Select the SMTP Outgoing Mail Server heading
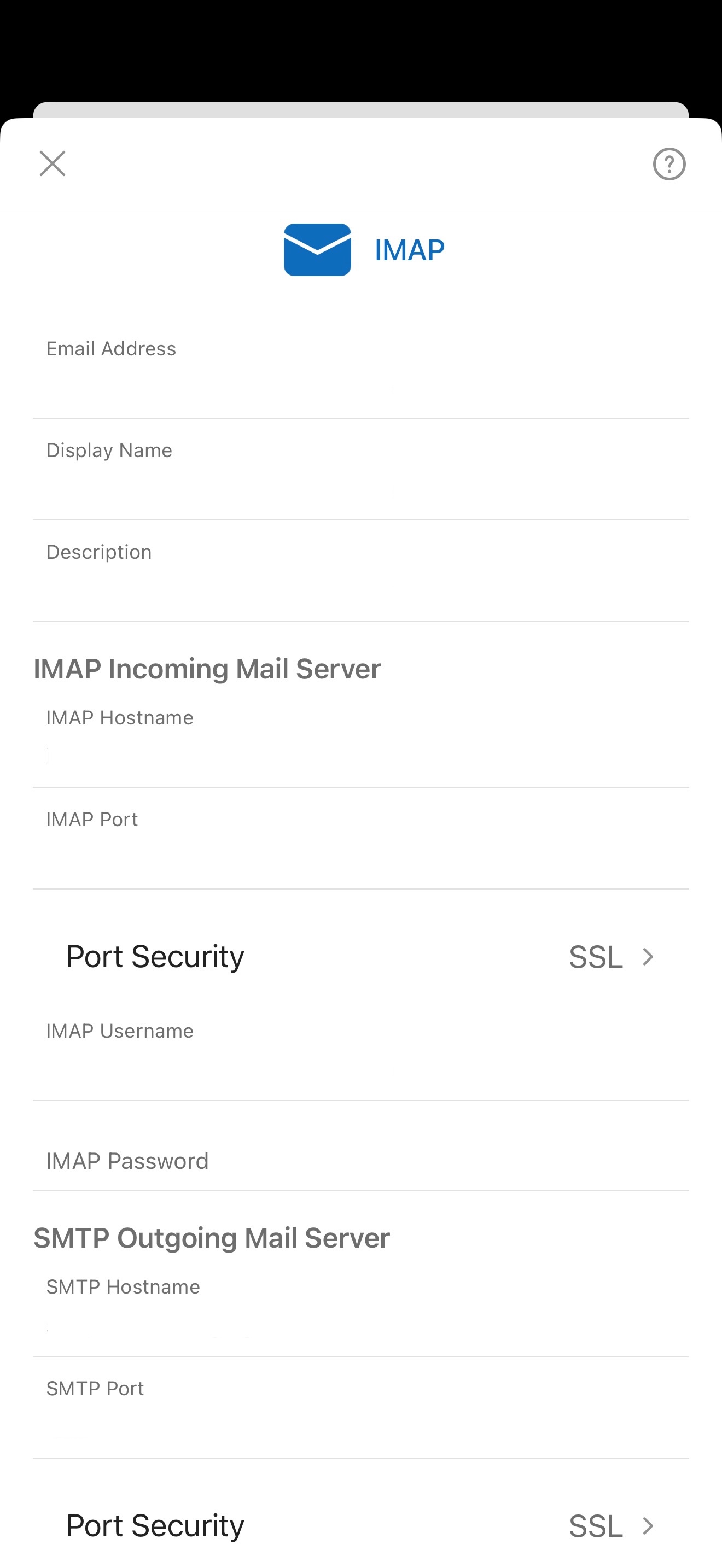This screenshot has width=722, height=1568. click(212, 1238)
